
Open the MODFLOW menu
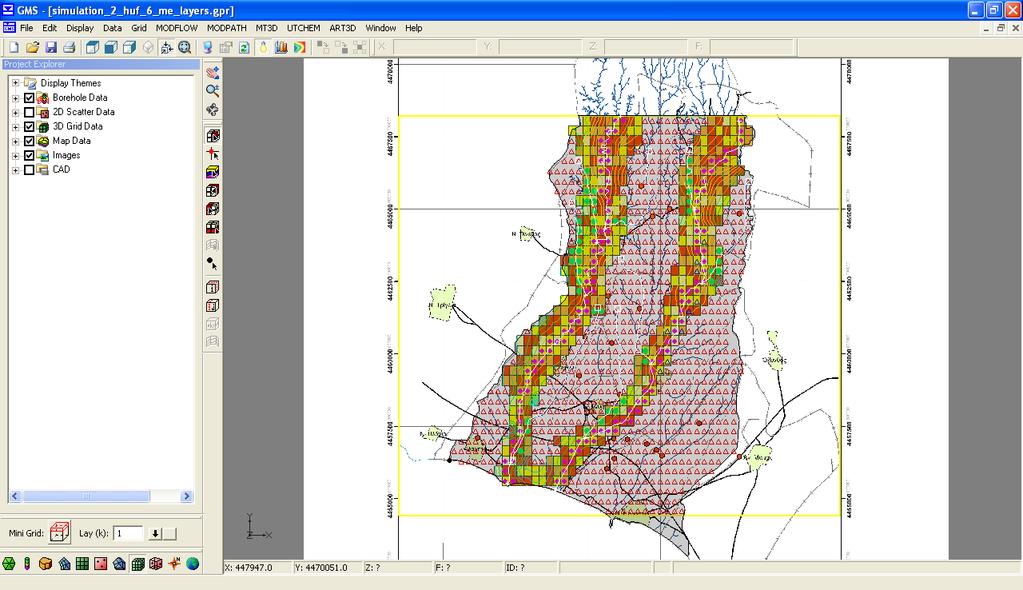pos(176,28)
